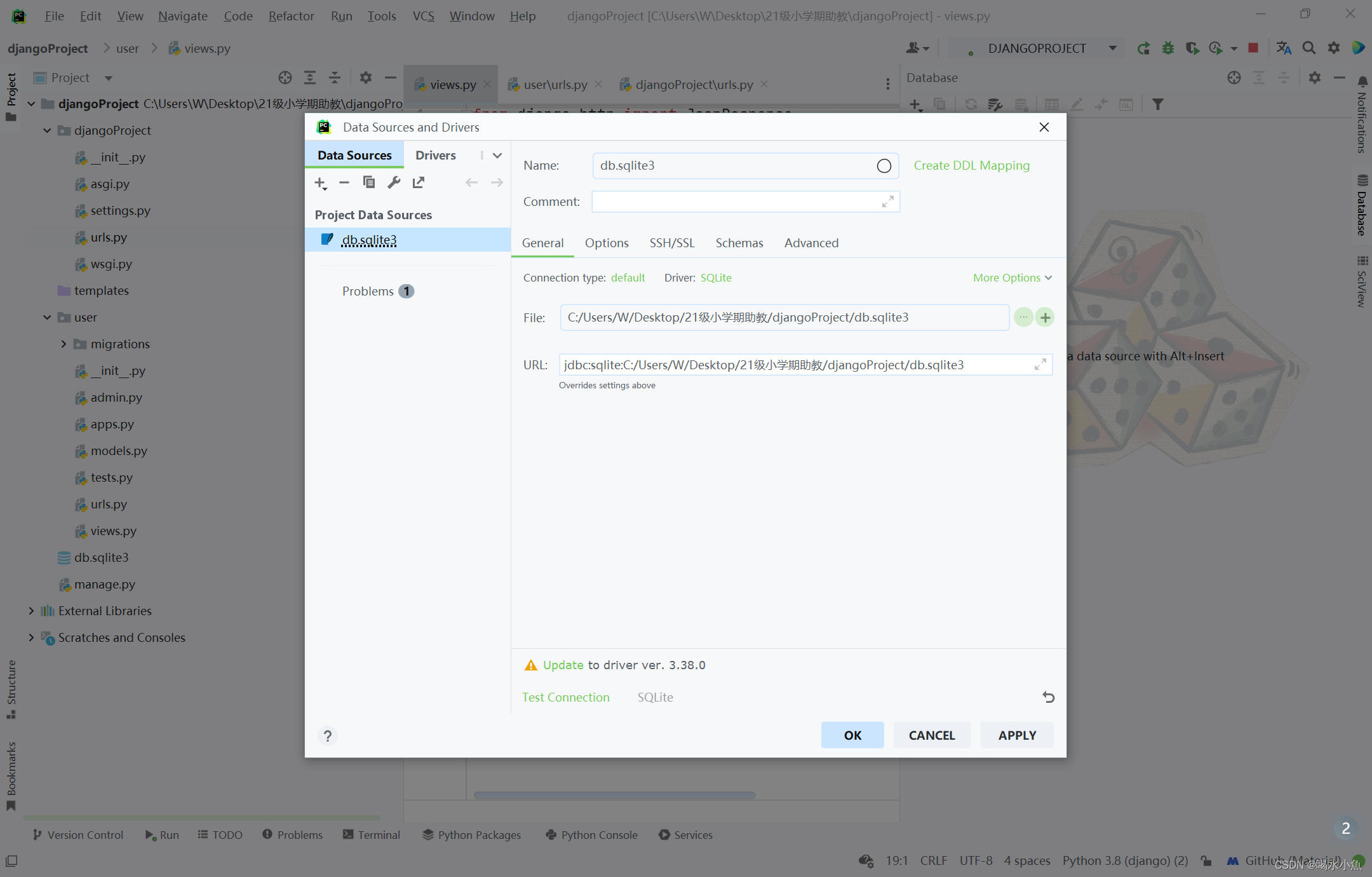Image resolution: width=1372 pixels, height=877 pixels.
Task: Expand the More Options dropdown
Action: click(x=1012, y=278)
